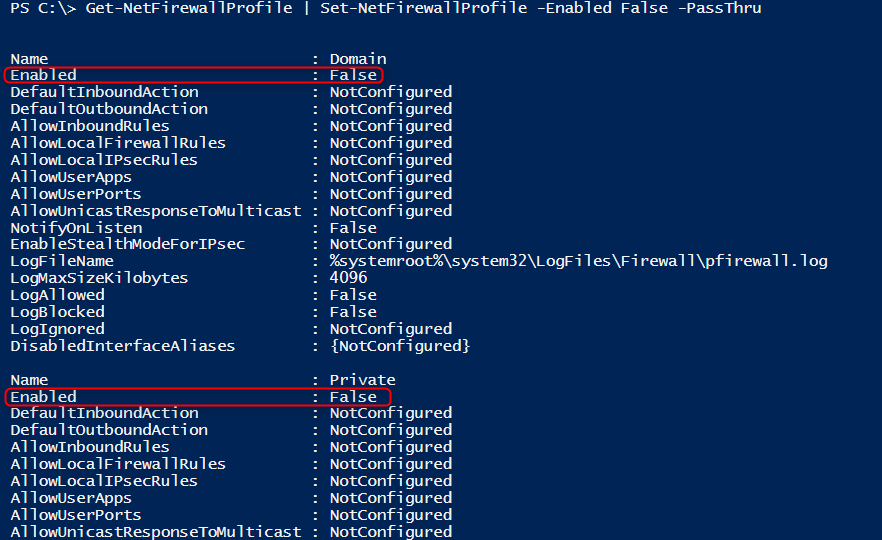The image size is (882, 540).
Task: Click the Private profile name value
Action: 362,380
